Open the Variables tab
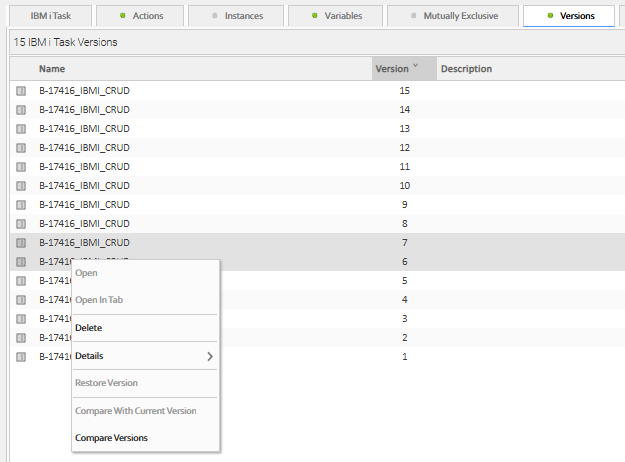 (335, 16)
